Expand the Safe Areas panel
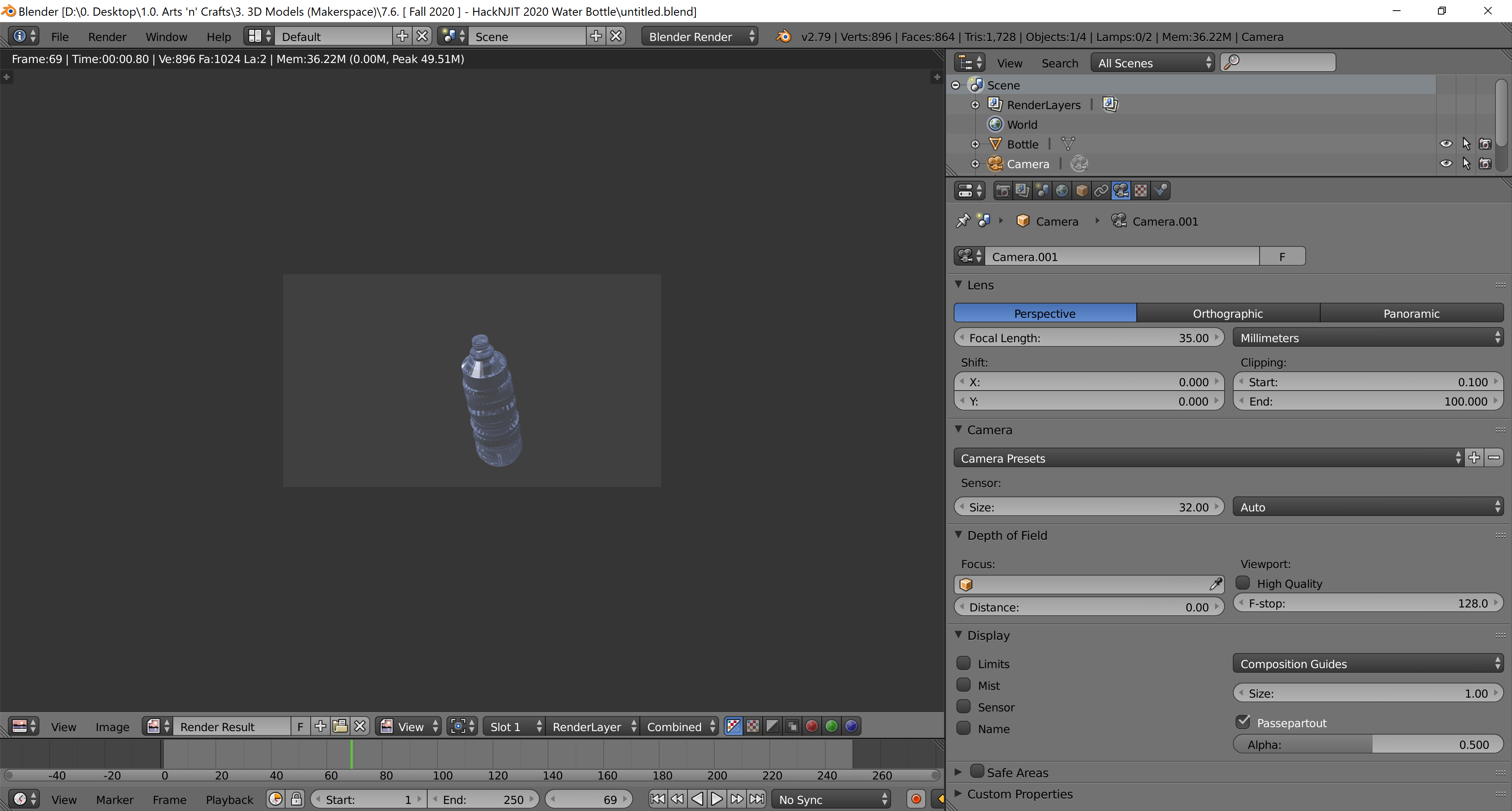Screen dimensions: 1512x811 coord(958,772)
